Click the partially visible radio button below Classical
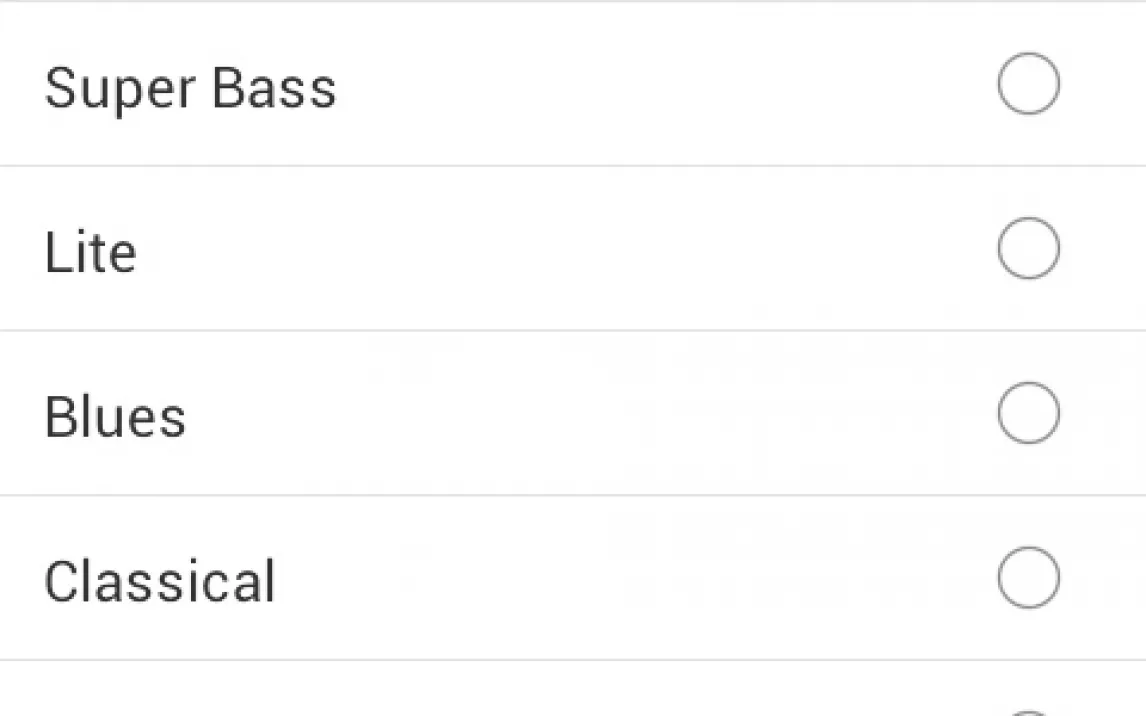The image size is (1146, 716). (x=1028, y=711)
